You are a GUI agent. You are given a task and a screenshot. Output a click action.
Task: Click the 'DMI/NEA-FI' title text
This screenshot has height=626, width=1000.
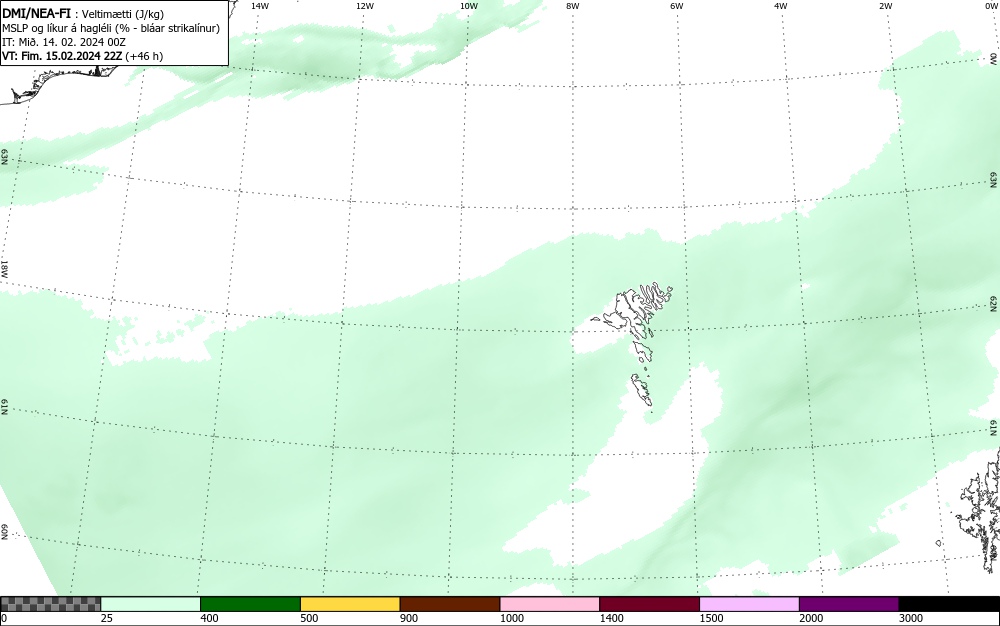click(36, 13)
